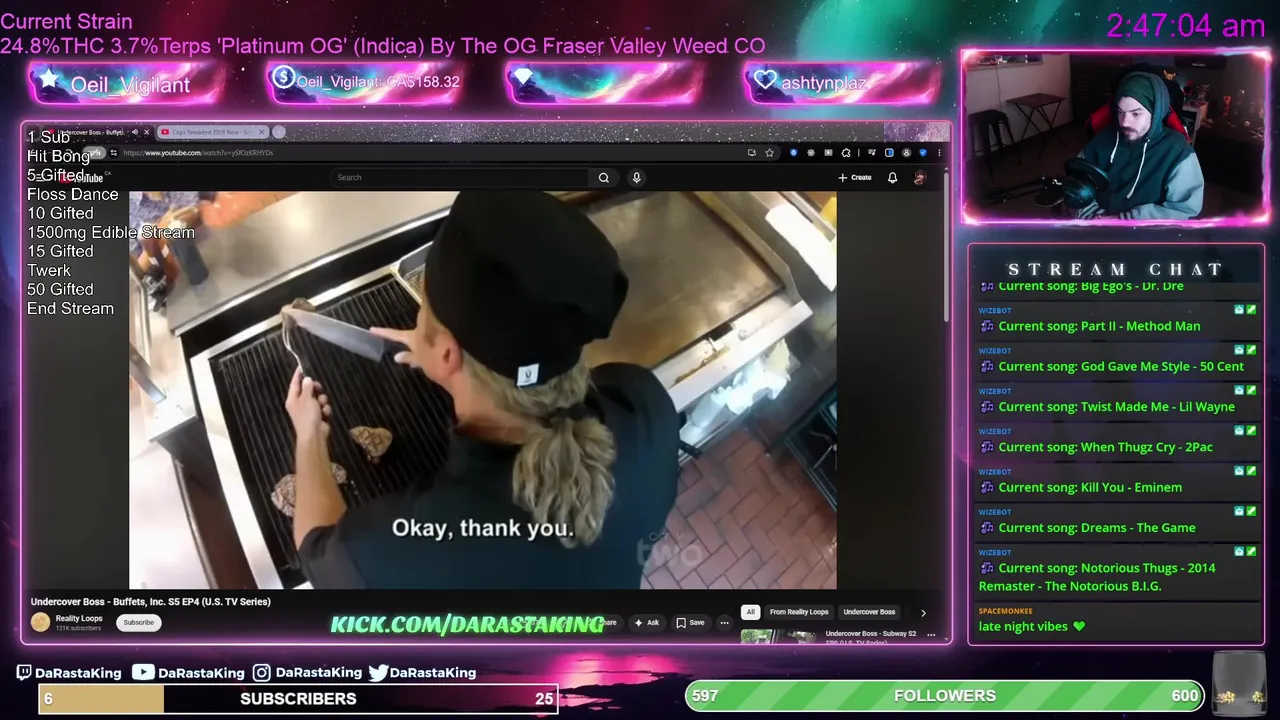Click overlay YouTube DaRastaKing icon

143,673
